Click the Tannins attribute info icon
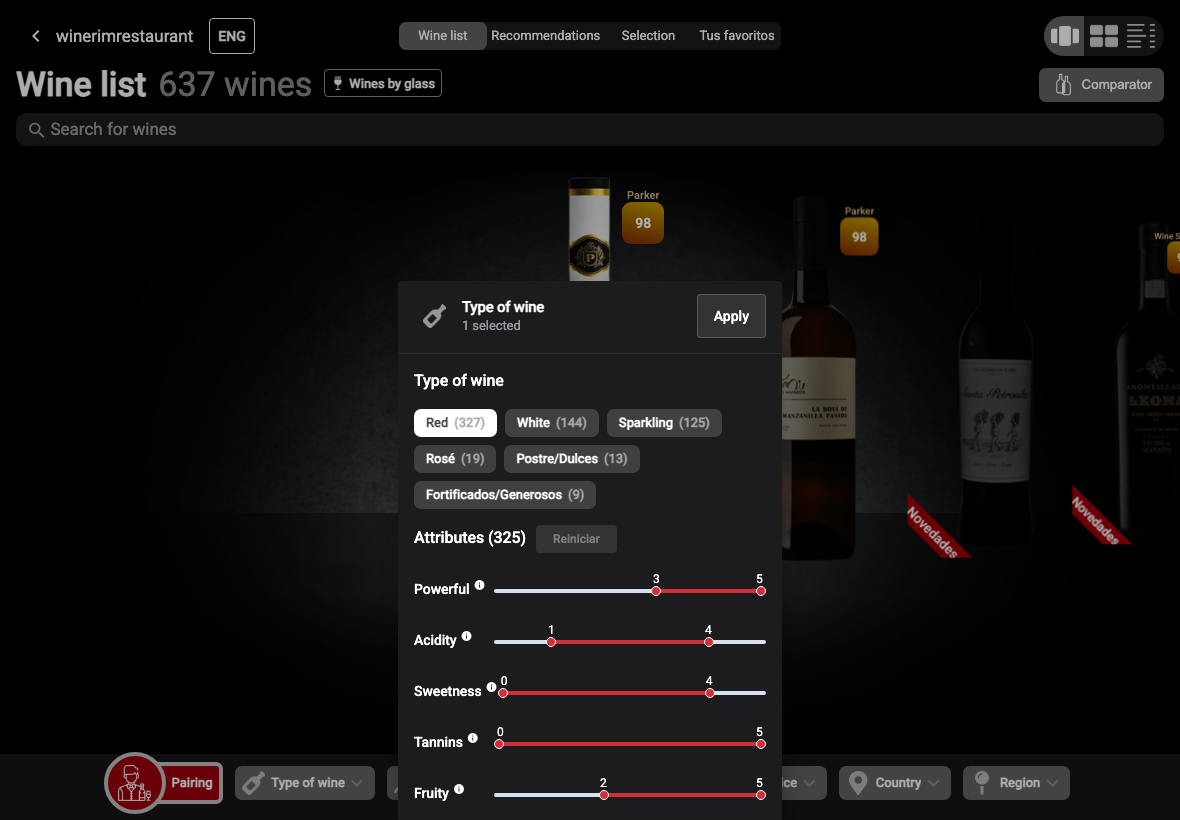This screenshot has height=820, width=1180. pos(473,738)
